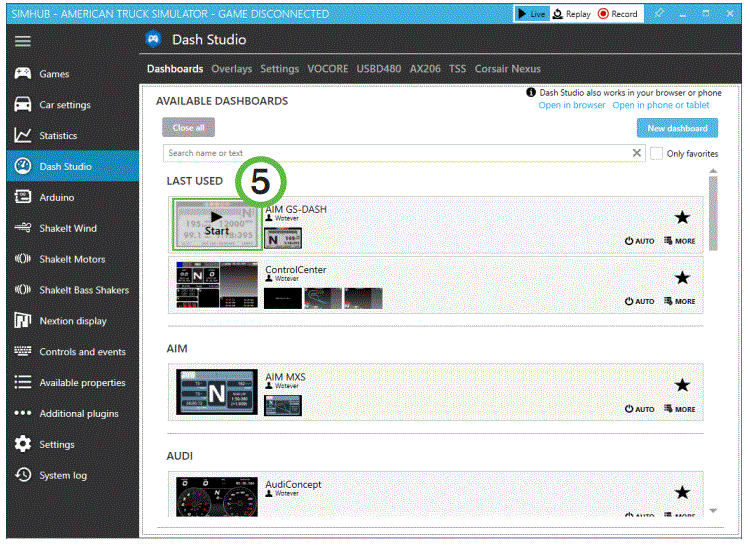Open the AIM MXS main thumbnail
The image size is (750, 546).
[x=217, y=392]
